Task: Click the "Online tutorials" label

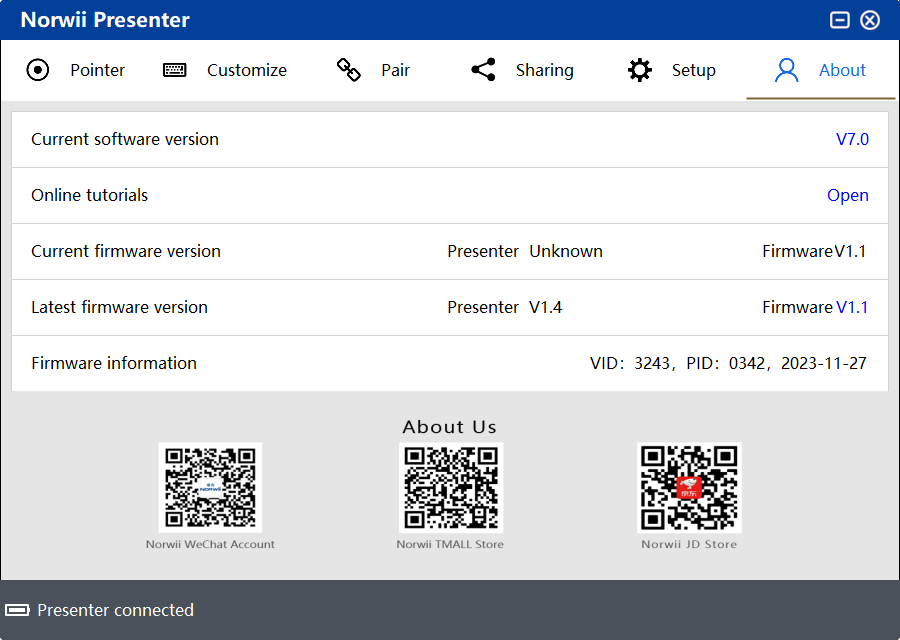Action: coord(90,195)
